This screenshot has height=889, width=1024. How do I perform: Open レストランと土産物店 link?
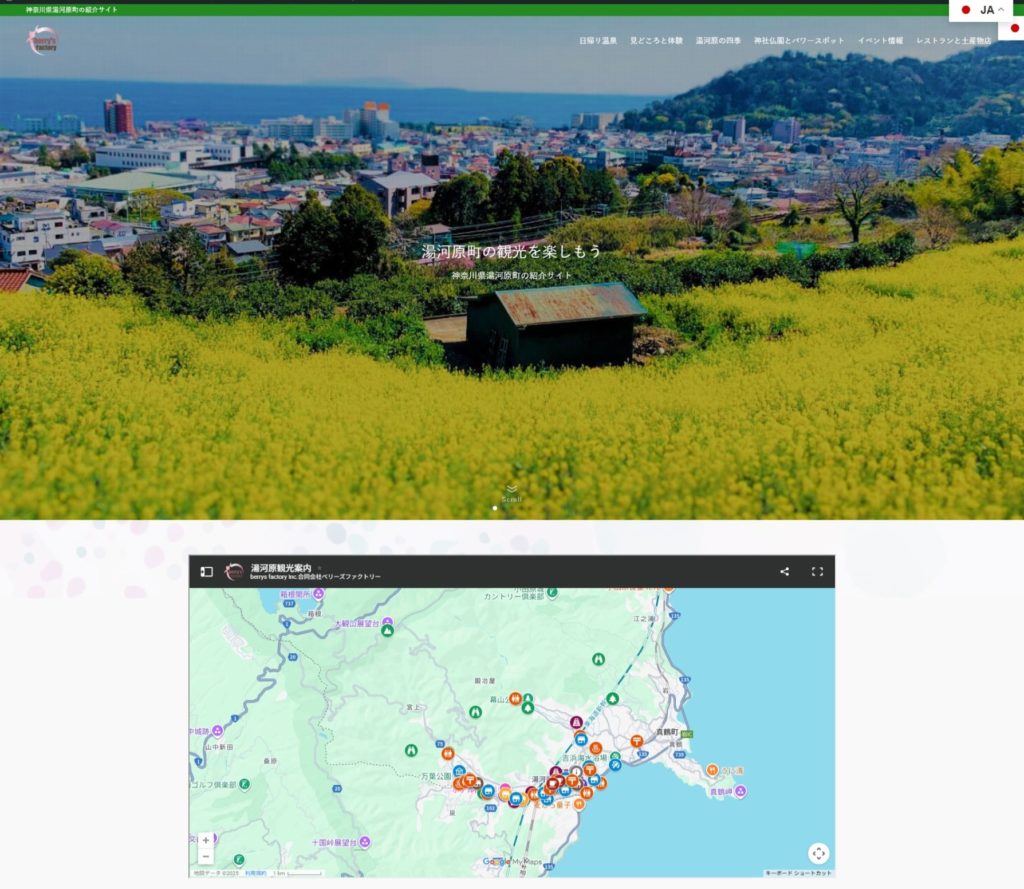[x=953, y=41]
